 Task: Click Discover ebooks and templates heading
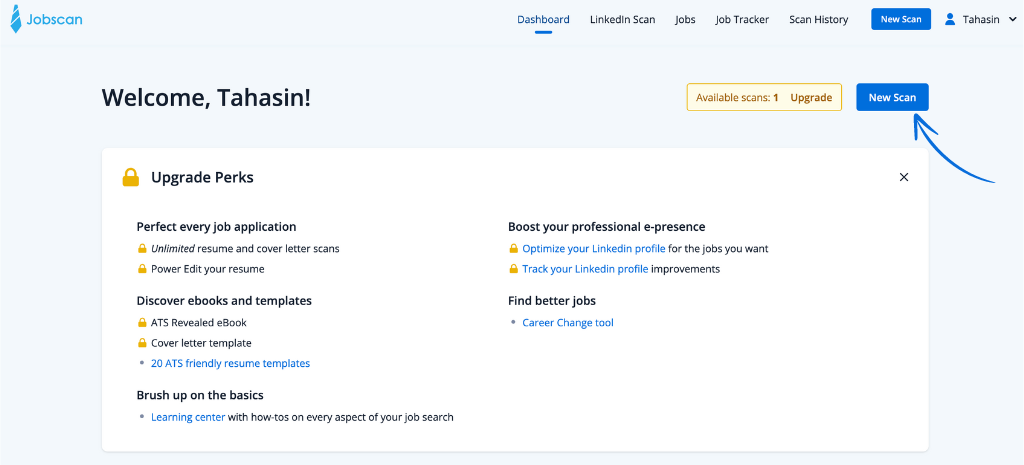[x=224, y=300]
